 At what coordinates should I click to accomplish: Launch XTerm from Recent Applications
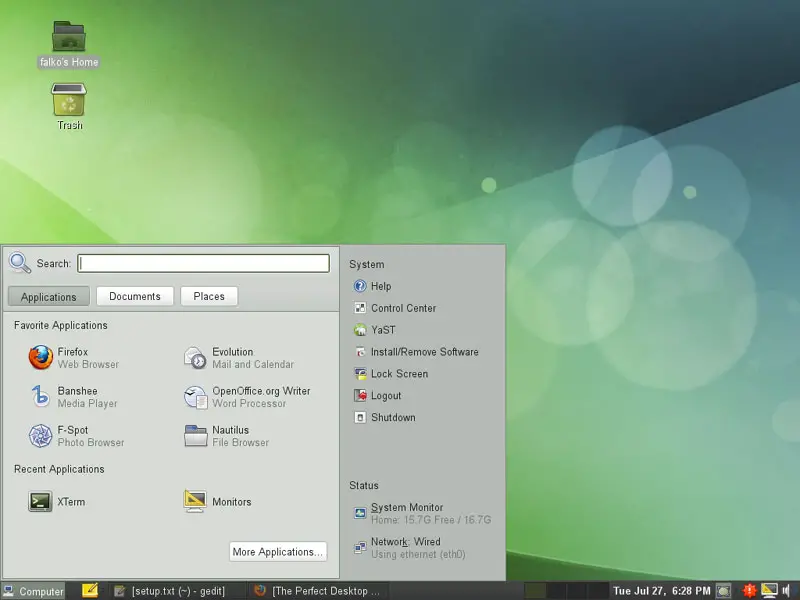tap(57, 502)
